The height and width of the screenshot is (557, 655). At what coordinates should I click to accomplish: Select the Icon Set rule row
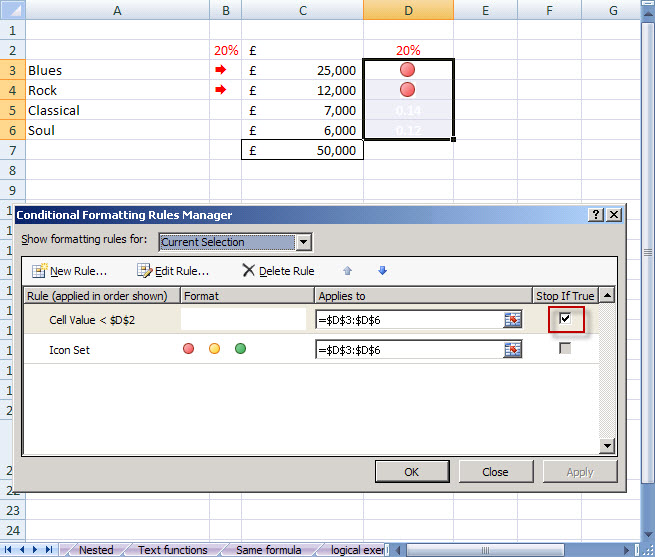[100, 349]
